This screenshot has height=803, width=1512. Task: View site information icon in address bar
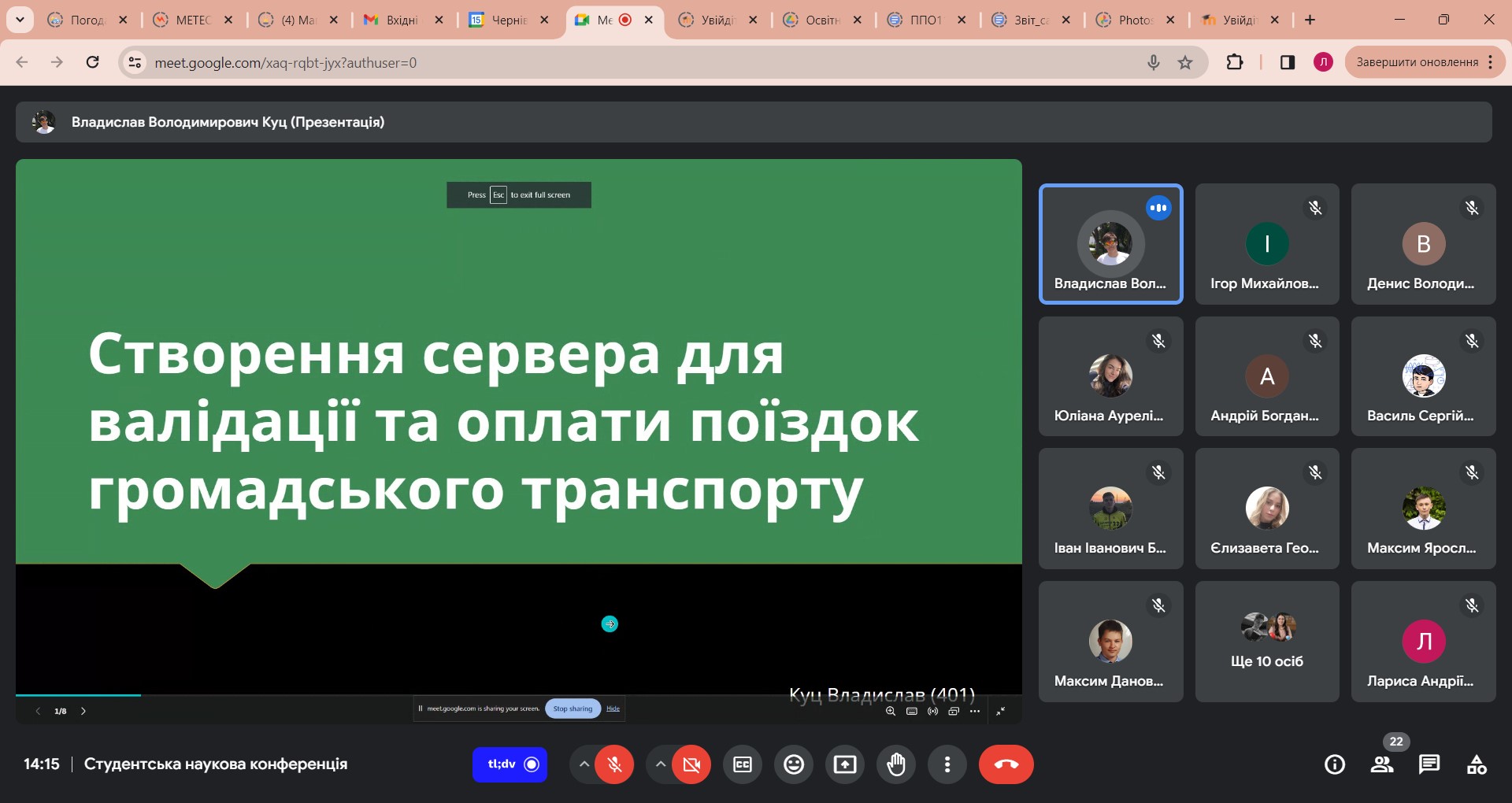click(x=135, y=62)
